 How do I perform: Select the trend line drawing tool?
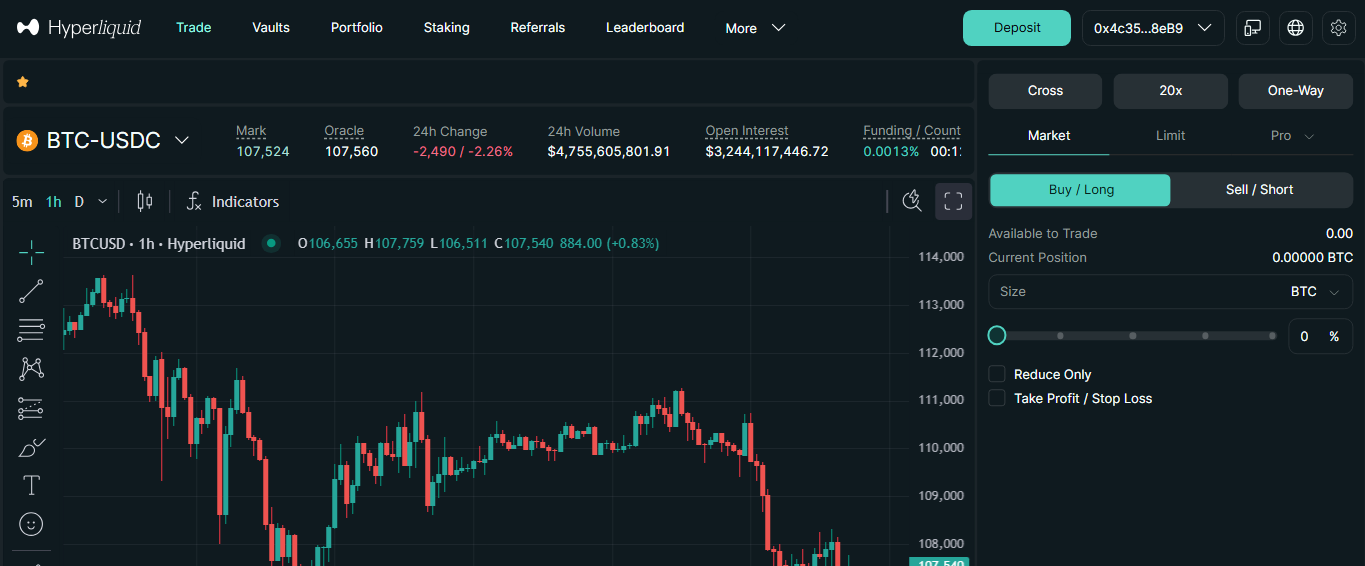coord(31,291)
